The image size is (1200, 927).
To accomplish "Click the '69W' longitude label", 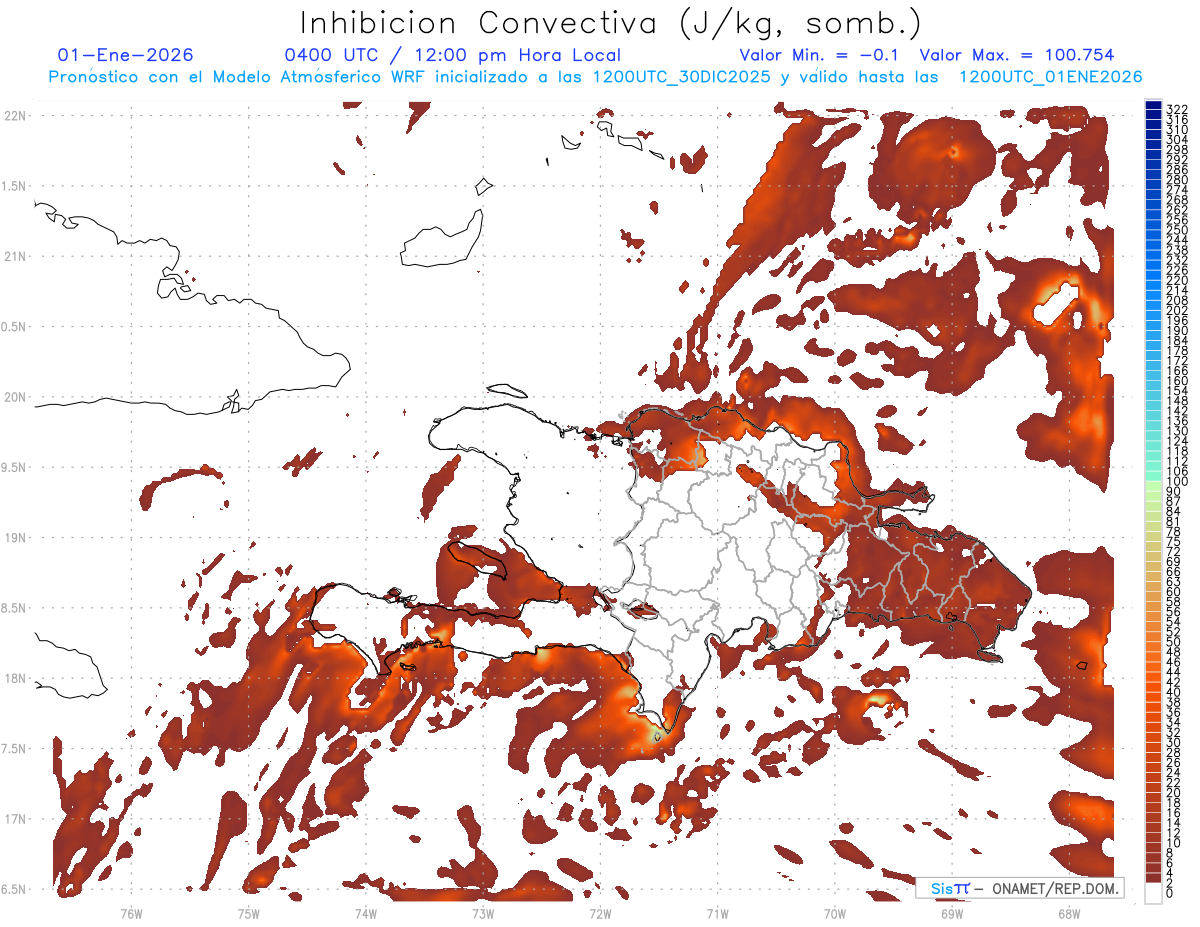I will point(951,913).
